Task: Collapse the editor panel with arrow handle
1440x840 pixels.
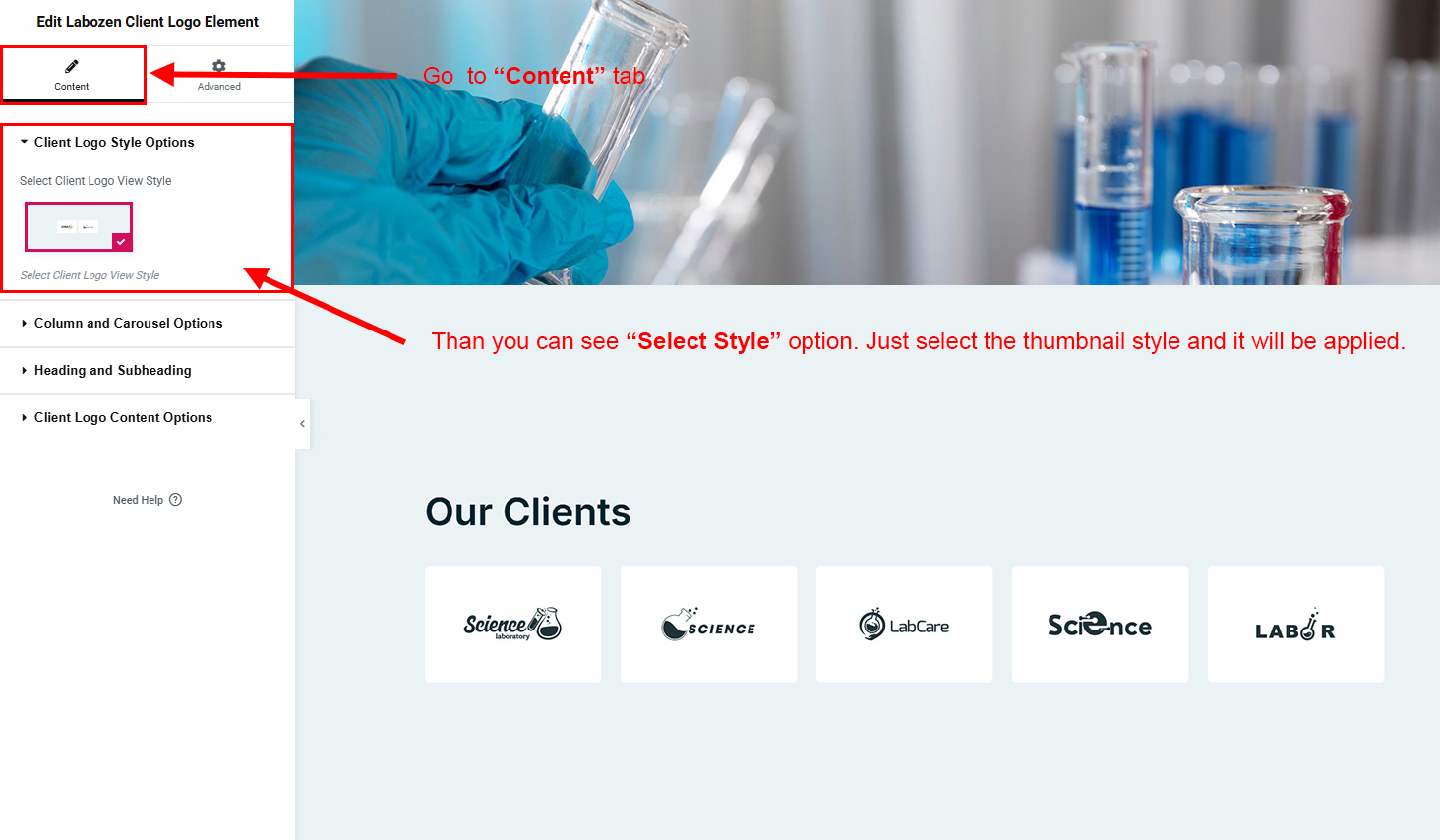Action: [302, 424]
